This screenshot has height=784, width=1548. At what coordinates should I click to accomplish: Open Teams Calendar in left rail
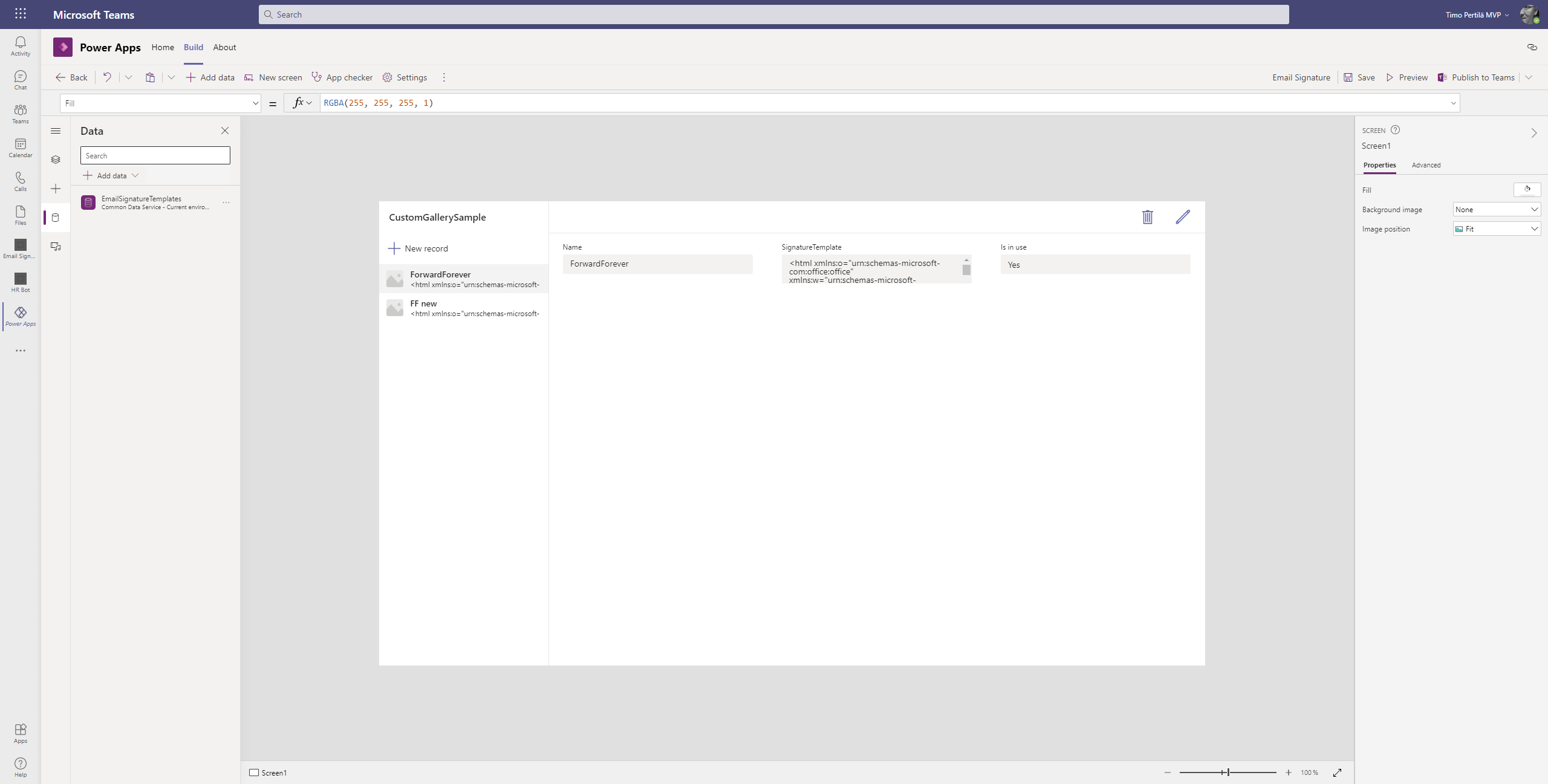[21, 147]
